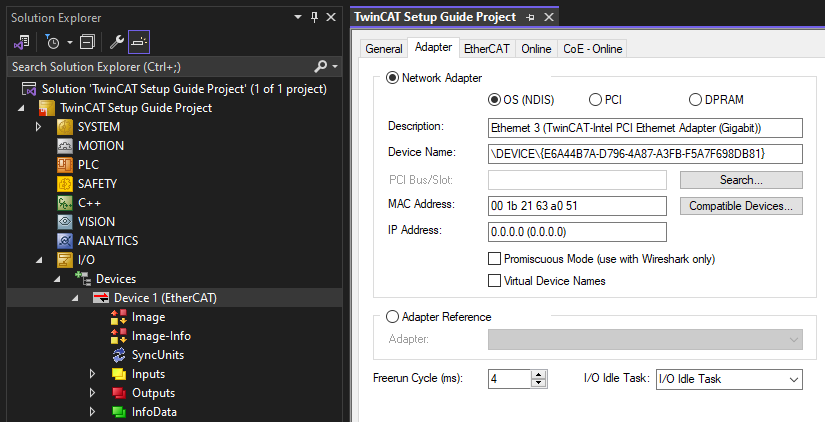This screenshot has height=422, width=825.
Task: Expand the SYSTEM tree node
Action: 38,127
